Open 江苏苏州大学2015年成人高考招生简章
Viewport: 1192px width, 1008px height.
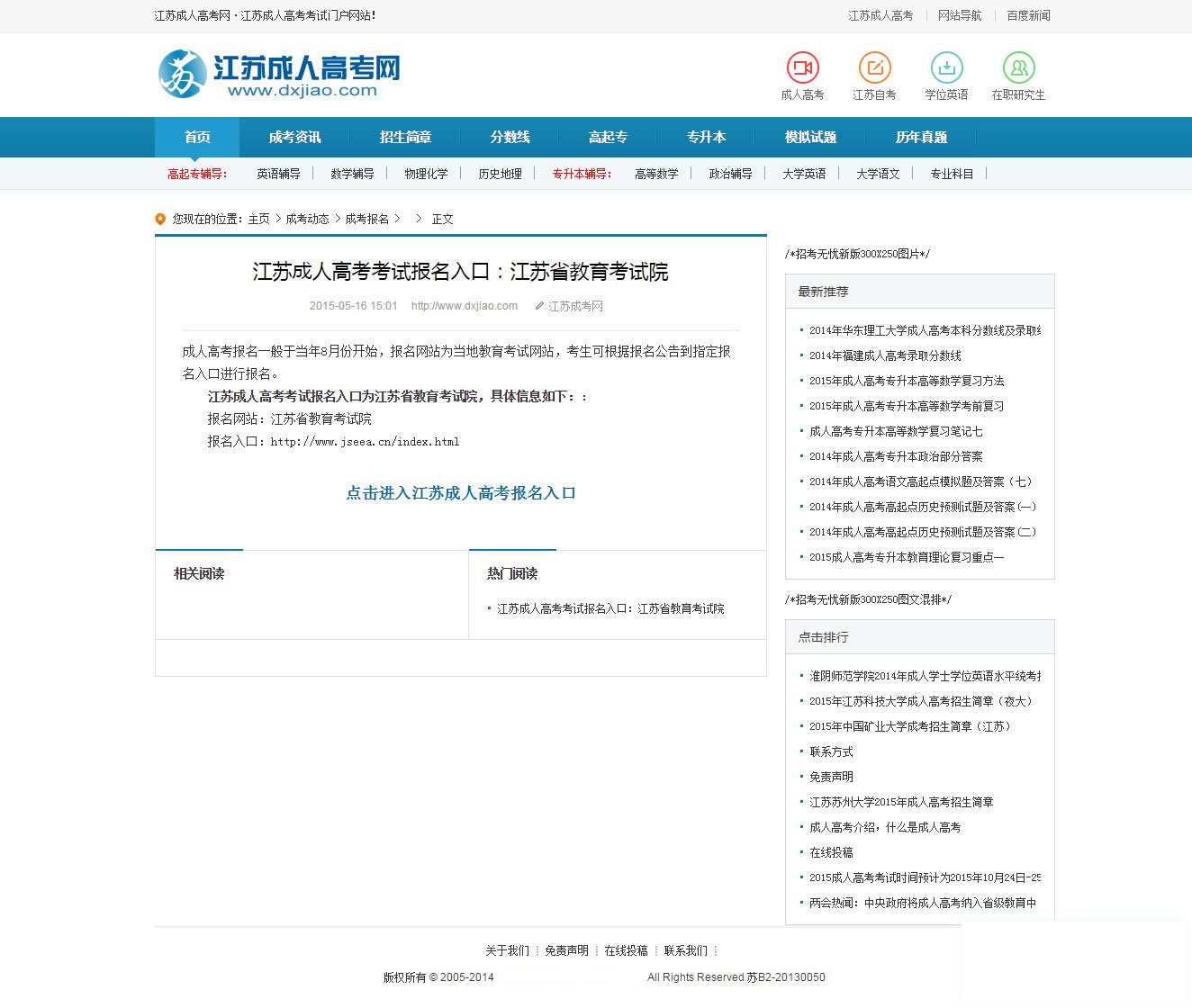click(x=901, y=802)
